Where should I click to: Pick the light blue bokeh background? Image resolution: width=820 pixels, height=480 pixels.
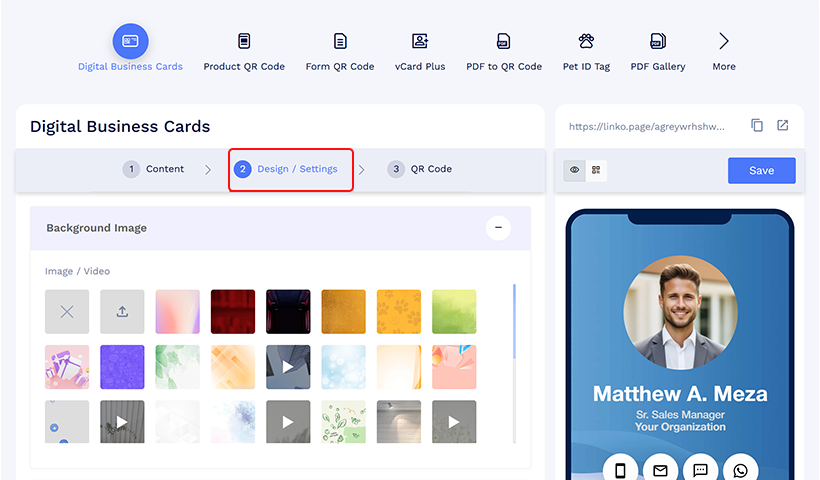tap(344, 367)
